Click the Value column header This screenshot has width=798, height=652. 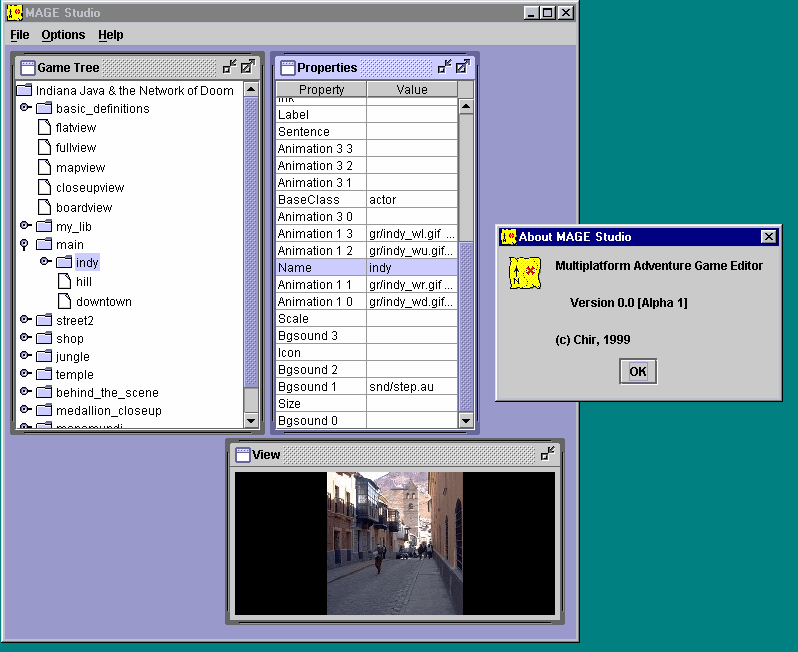(x=412, y=89)
